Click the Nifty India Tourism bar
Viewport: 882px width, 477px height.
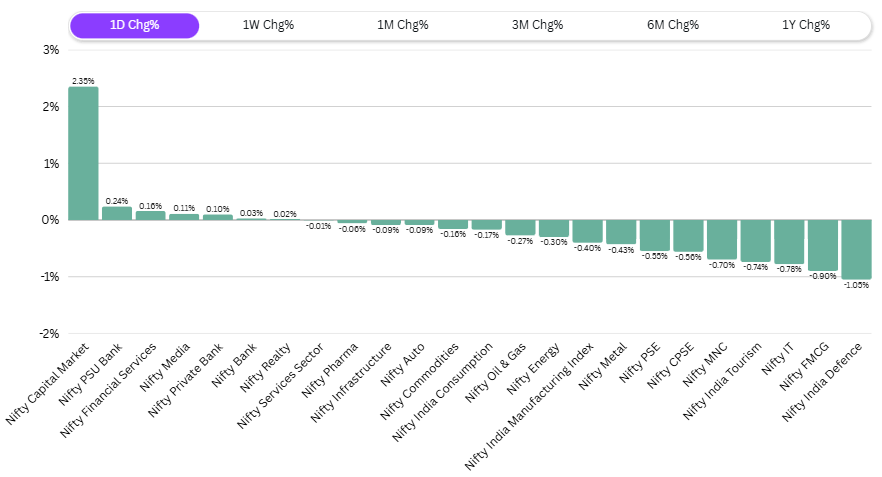pos(756,241)
